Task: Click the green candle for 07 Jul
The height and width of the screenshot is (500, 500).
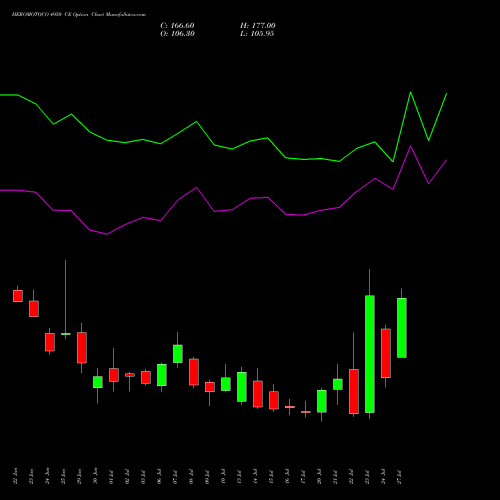Action: pyautogui.click(x=178, y=354)
